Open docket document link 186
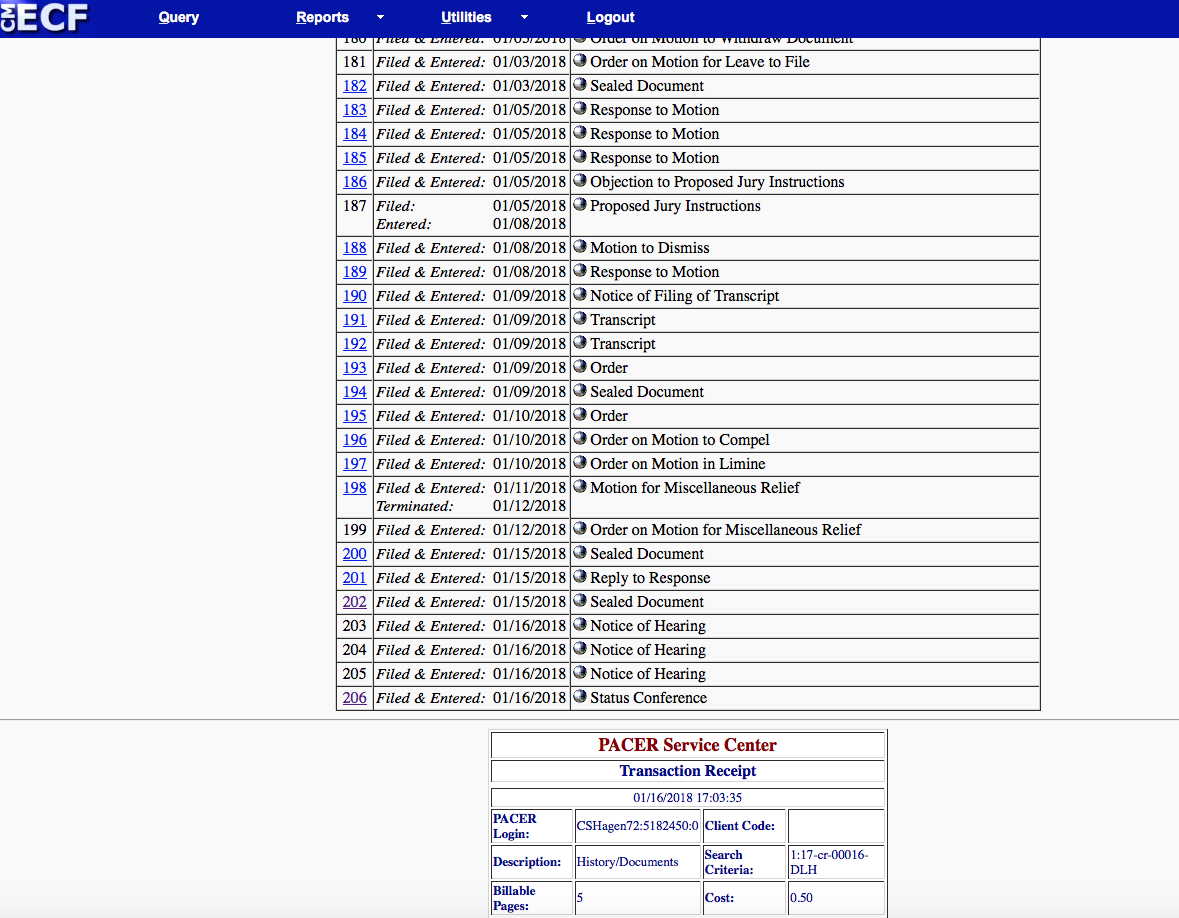 [355, 182]
